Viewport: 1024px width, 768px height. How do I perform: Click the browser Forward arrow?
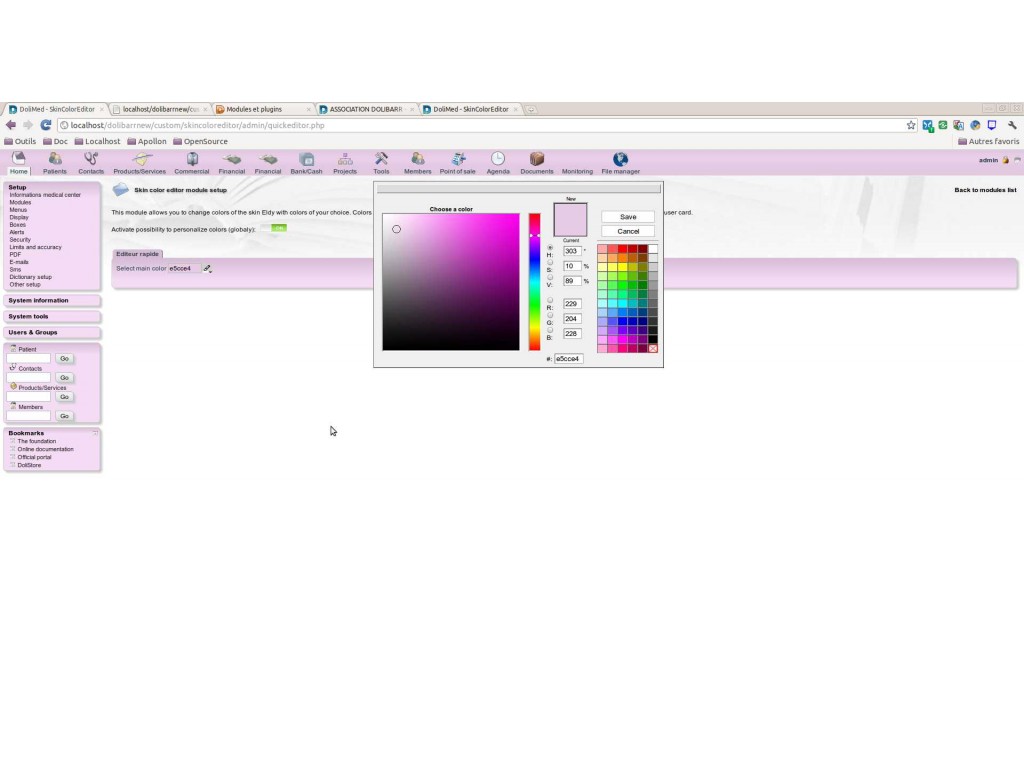[x=28, y=125]
